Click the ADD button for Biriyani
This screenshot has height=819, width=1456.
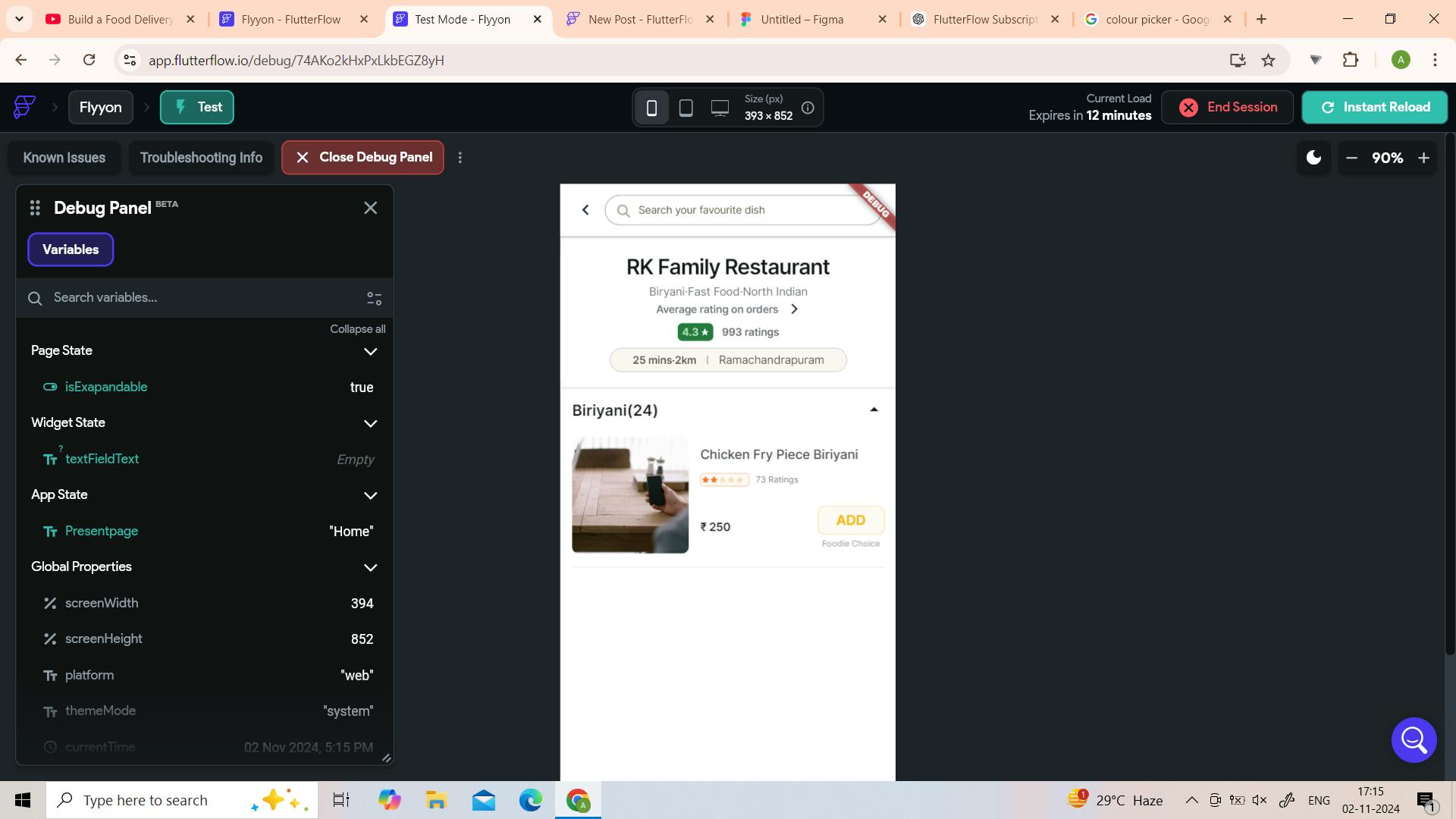click(850, 520)
